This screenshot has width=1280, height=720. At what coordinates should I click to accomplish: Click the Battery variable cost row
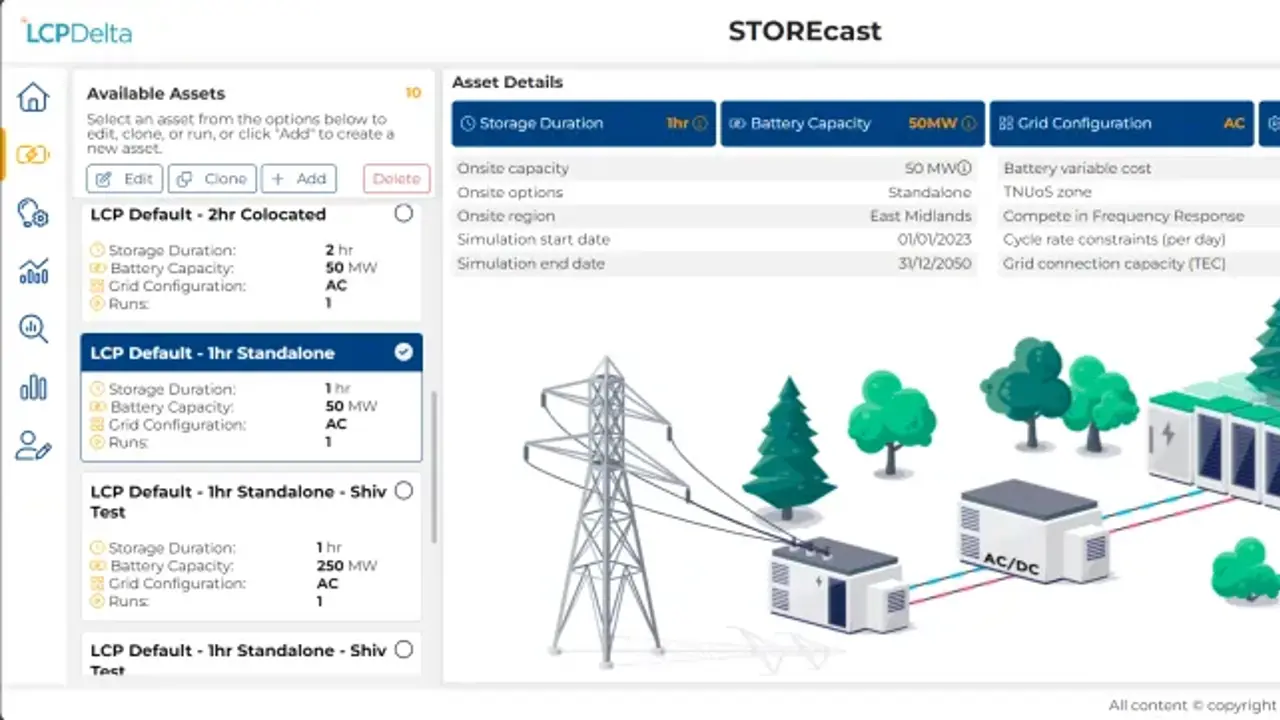(x=1139, y=168)
